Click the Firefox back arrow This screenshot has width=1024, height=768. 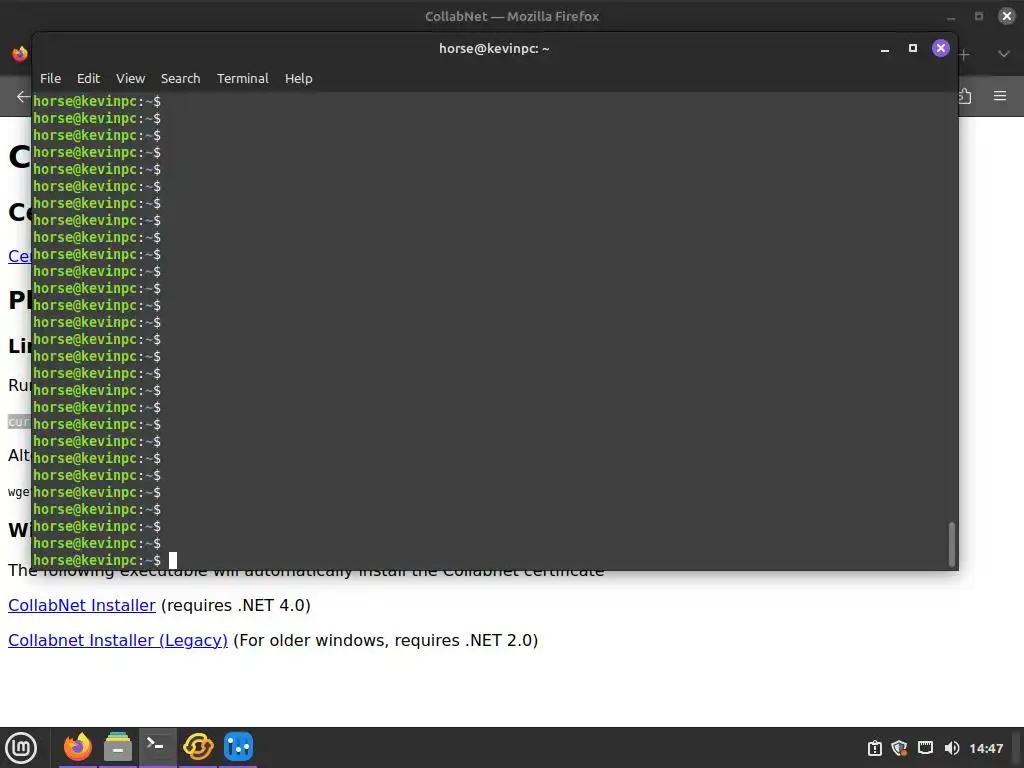click(24, 97)
